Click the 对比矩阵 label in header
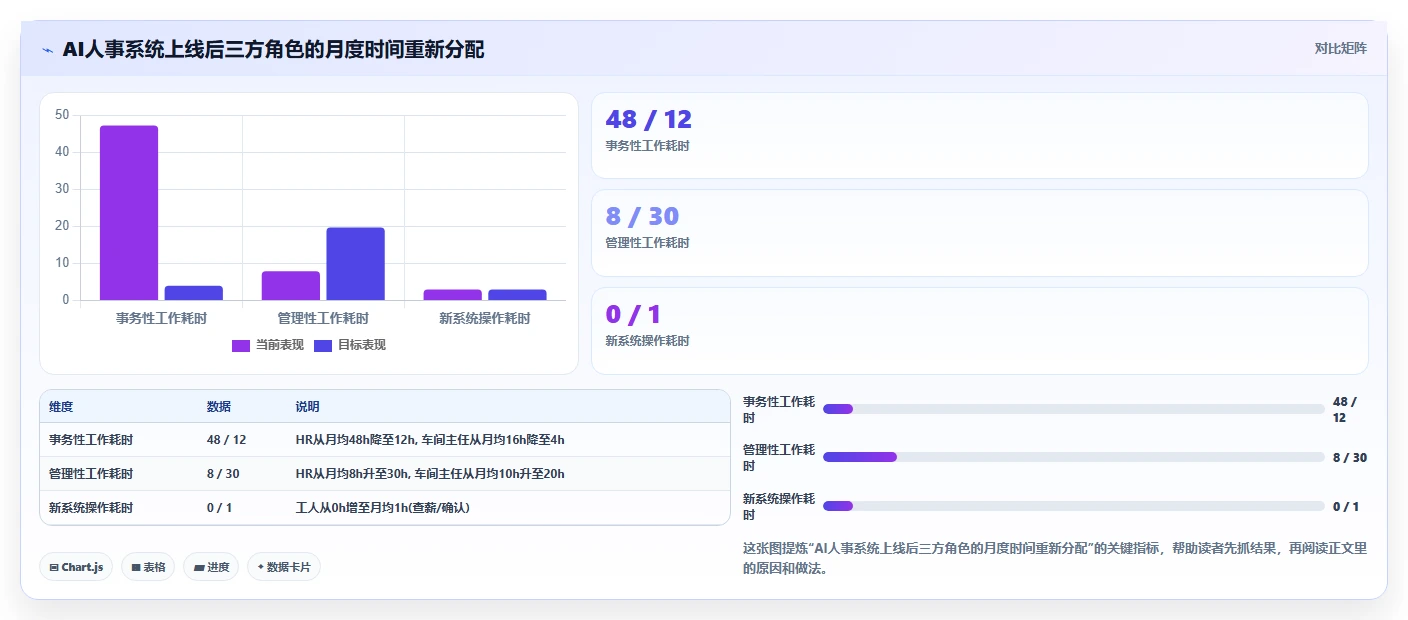1408x620 pixels. click(1340, 48)
